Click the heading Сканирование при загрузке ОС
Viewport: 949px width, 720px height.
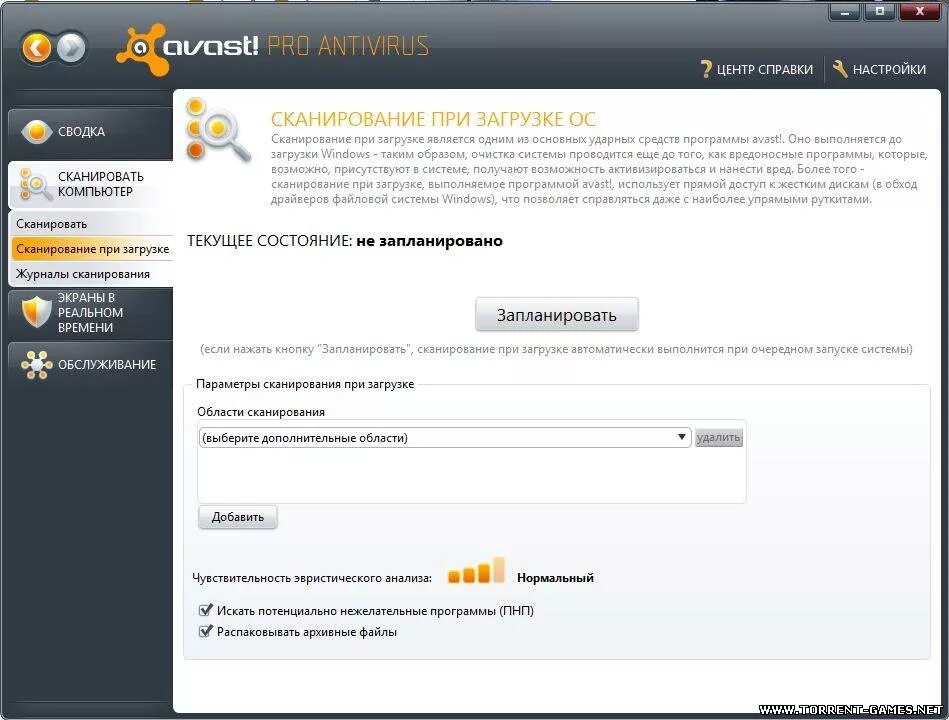click(433, 119)
